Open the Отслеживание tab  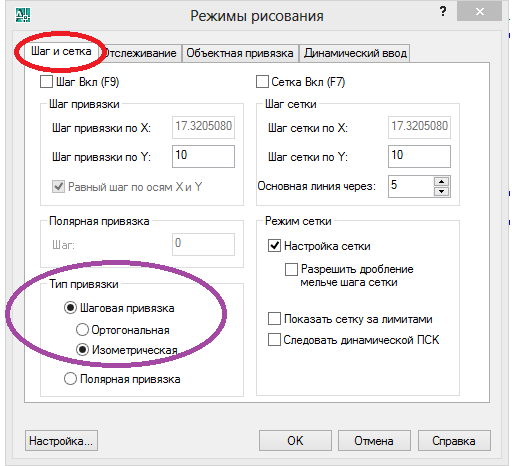(141, 53)
